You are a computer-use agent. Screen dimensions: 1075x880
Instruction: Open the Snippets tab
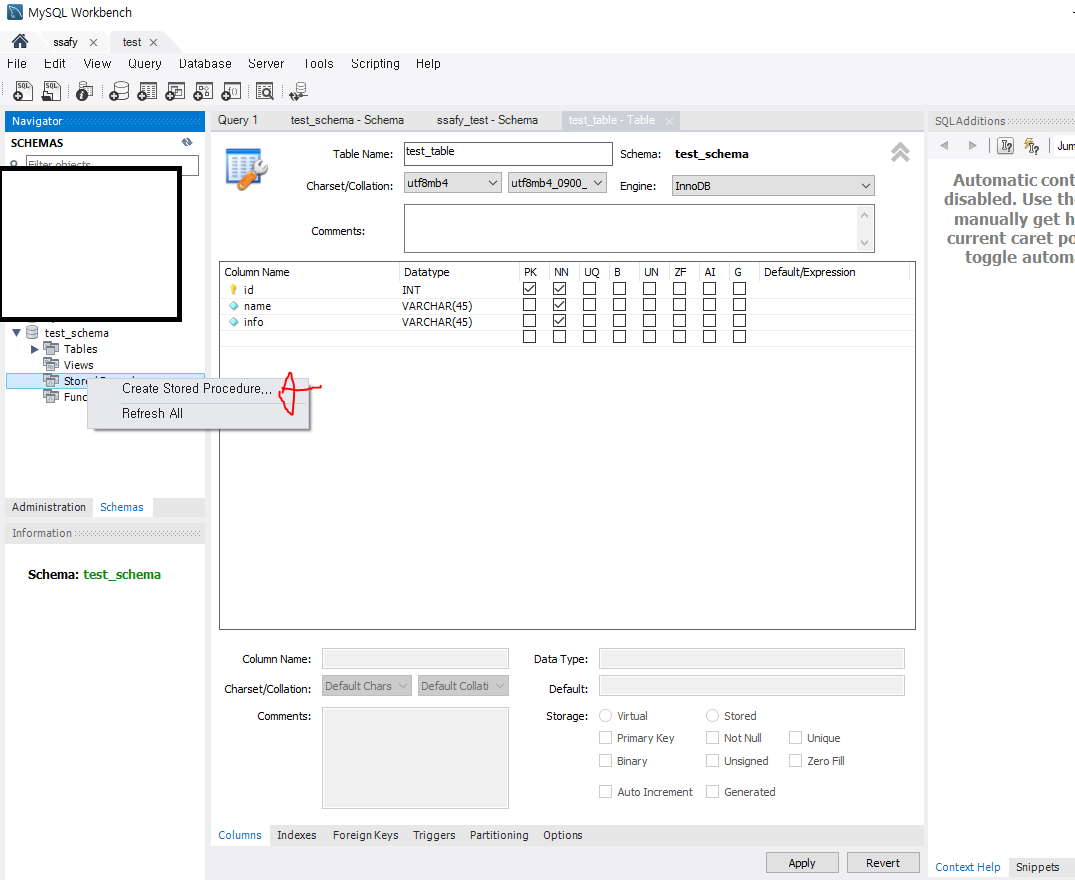(1037, 867)
